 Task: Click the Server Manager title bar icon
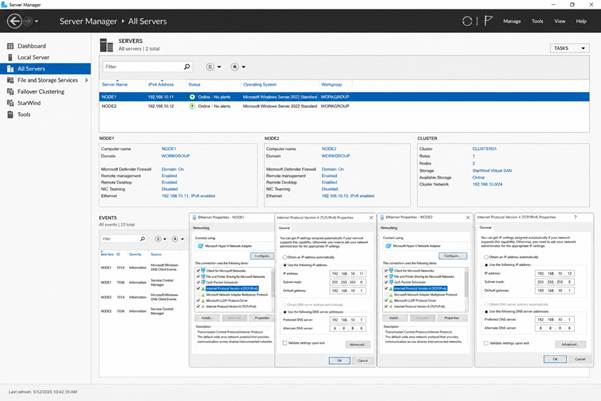pyautogui.click(x=4, y=5)
